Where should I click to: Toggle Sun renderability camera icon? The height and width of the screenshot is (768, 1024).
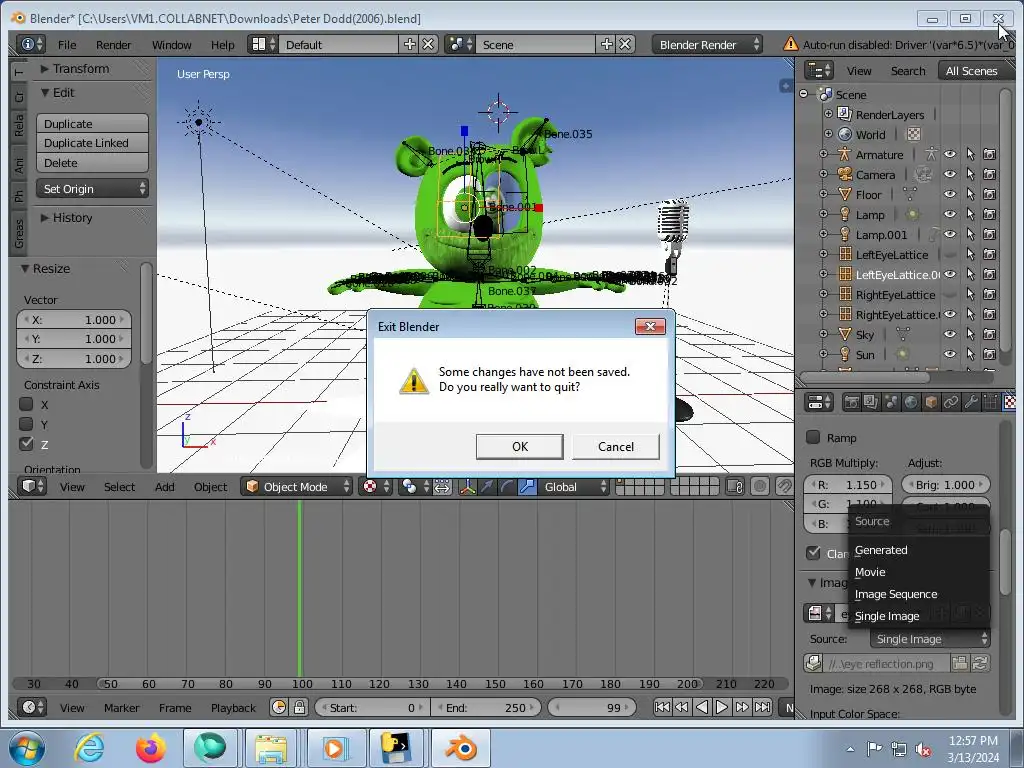(x=990, y=354)
